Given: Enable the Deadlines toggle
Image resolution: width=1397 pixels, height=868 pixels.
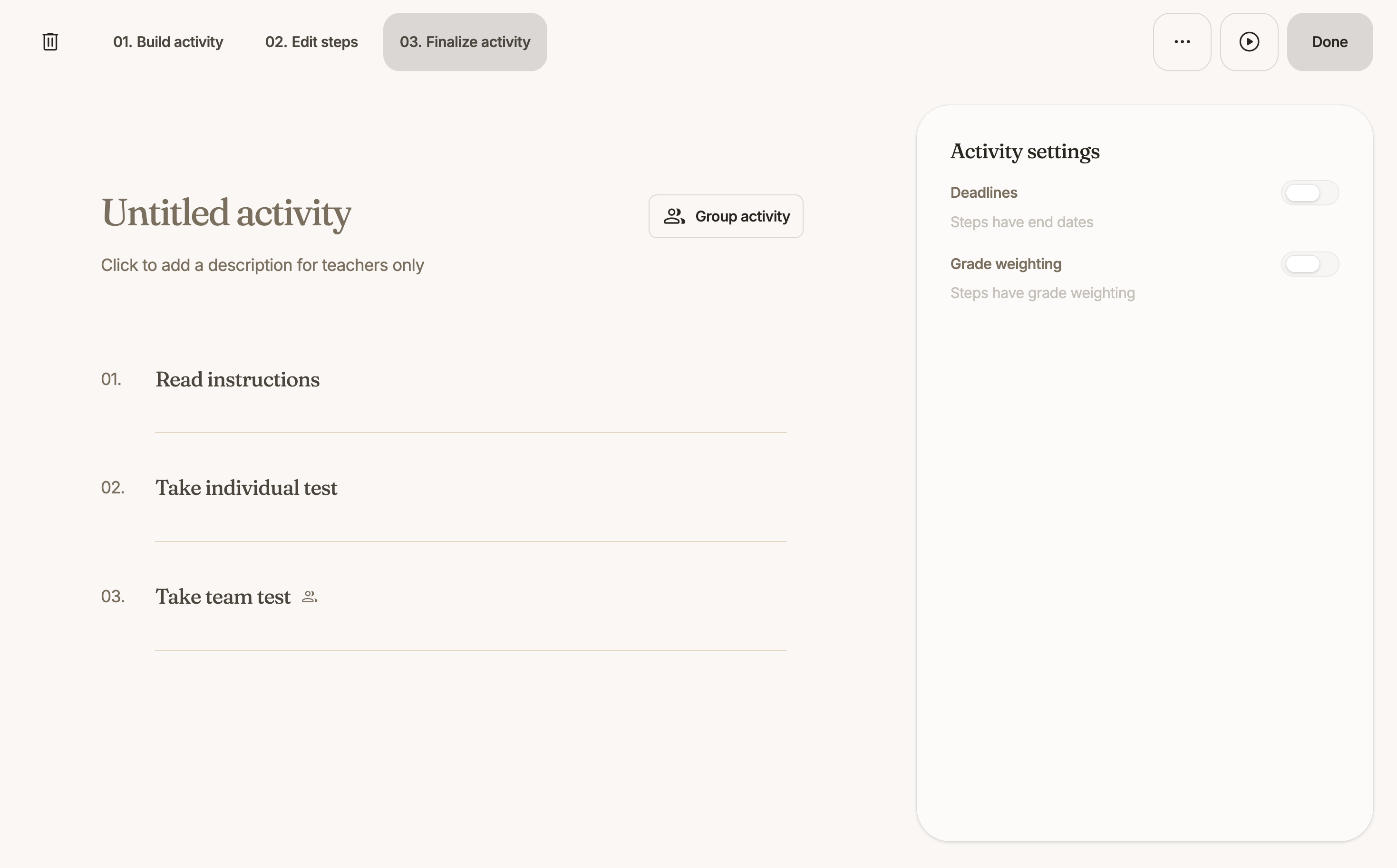Looking at the screenshot, I should click(x=1310, y=193).
